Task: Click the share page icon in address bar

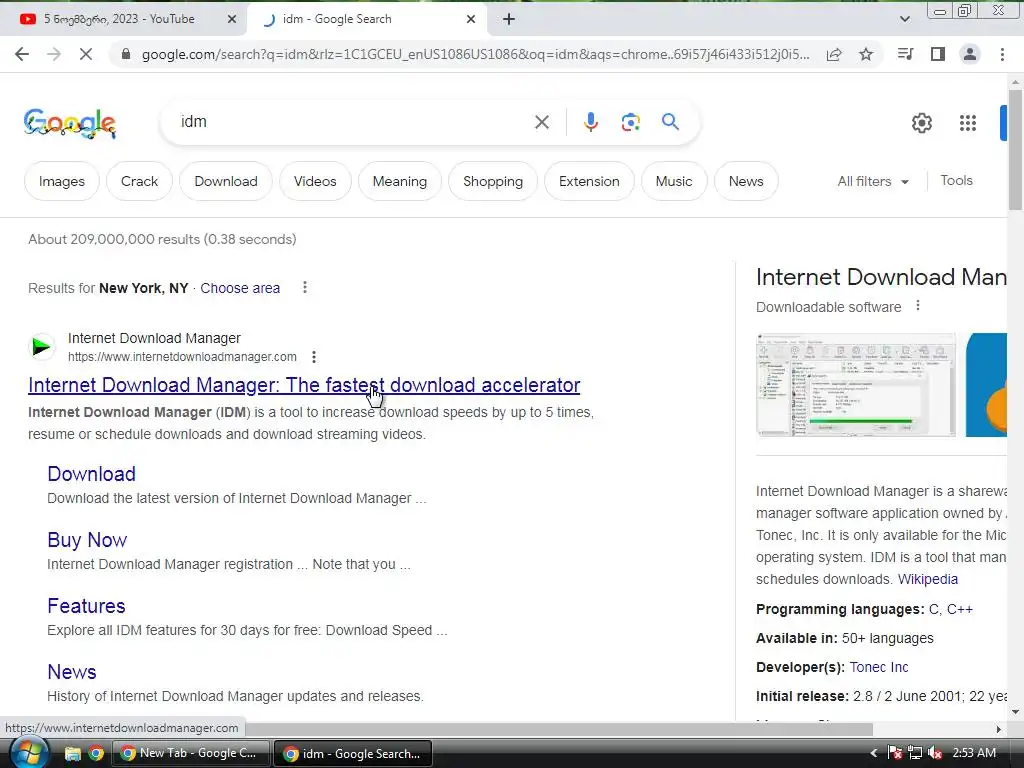Action: [834, 54]
